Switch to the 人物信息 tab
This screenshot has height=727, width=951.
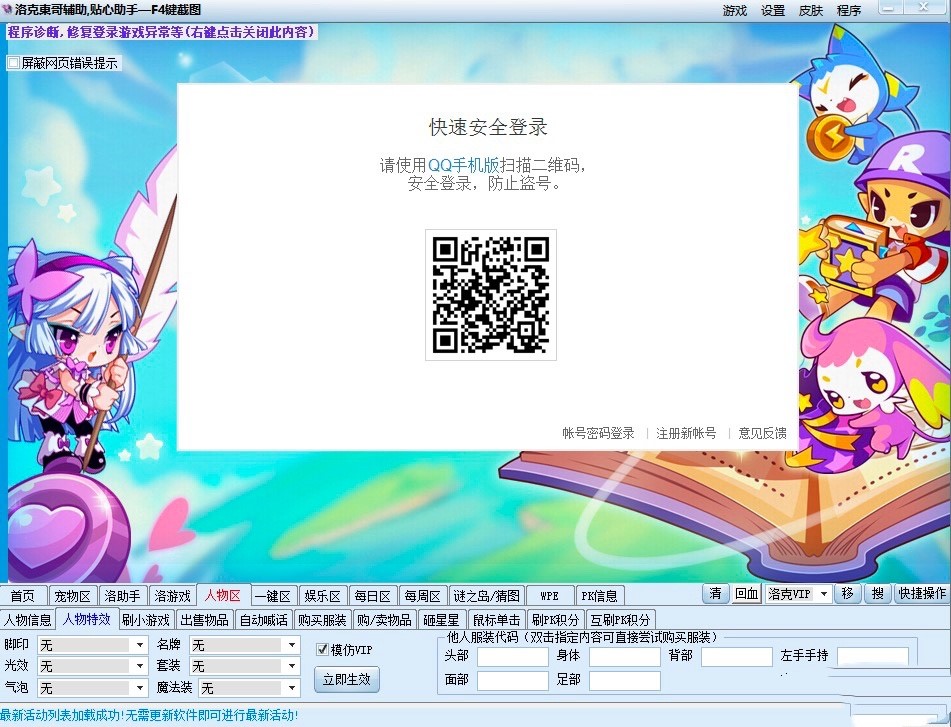[x=29, y=618]
